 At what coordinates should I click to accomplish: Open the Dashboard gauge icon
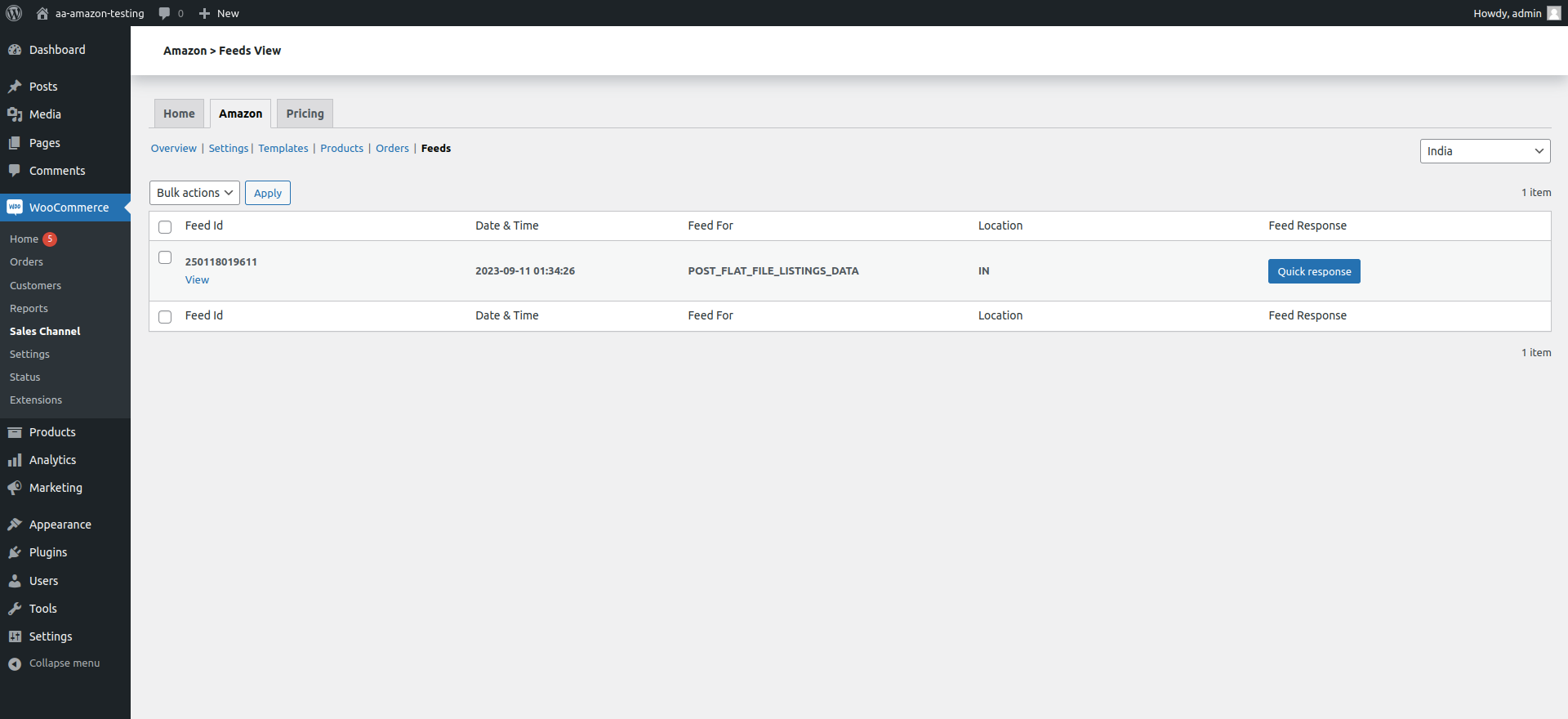(x=15, y=50)
